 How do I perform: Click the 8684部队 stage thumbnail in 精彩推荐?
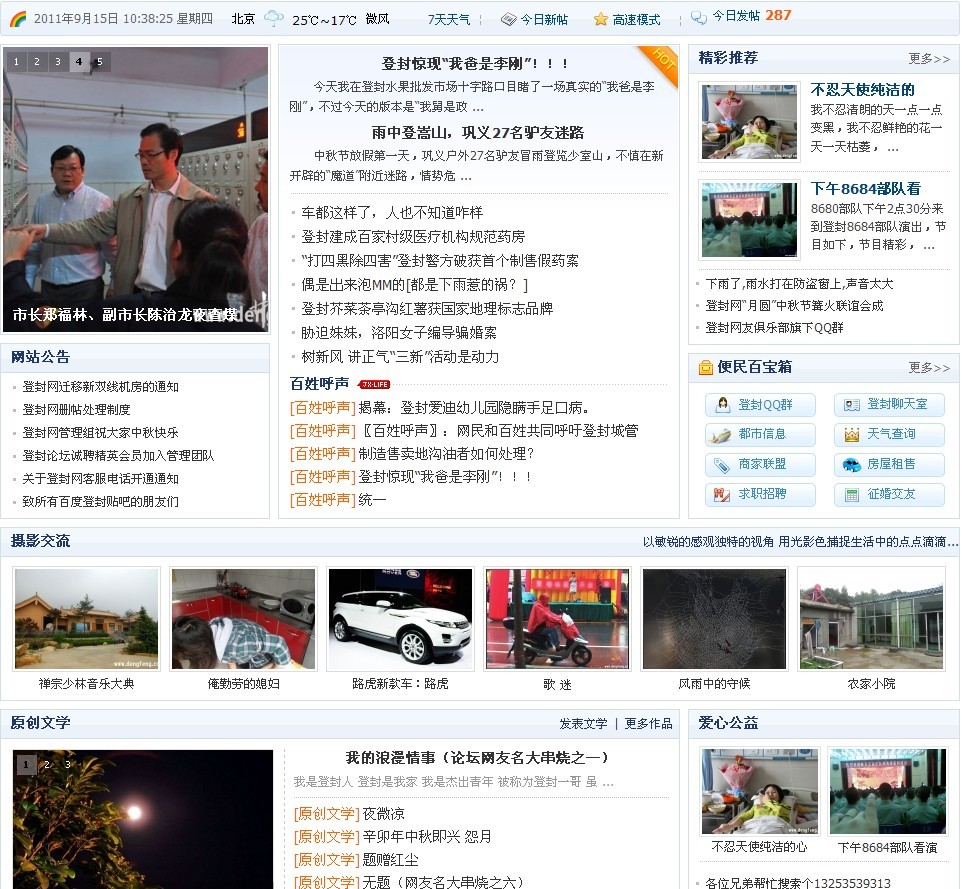(x=750, y=220)
